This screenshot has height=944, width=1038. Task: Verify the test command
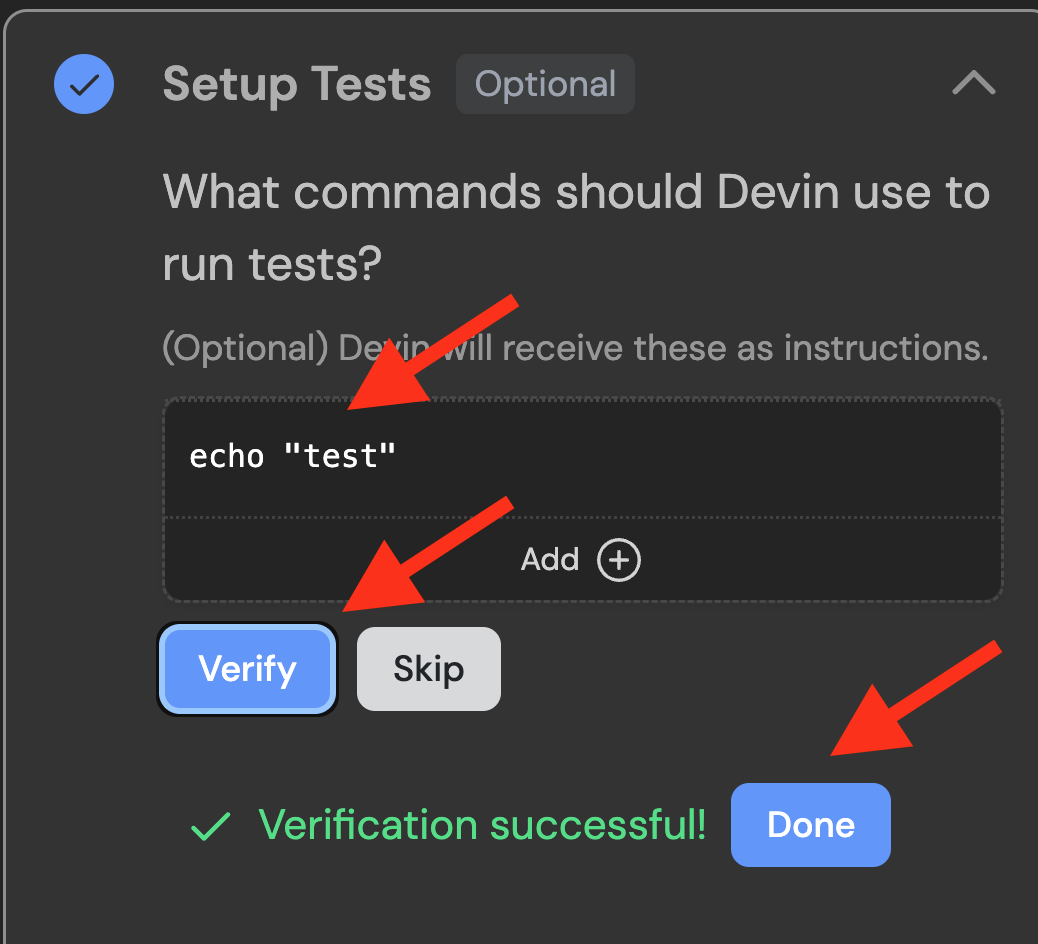[x=247, y=669]
